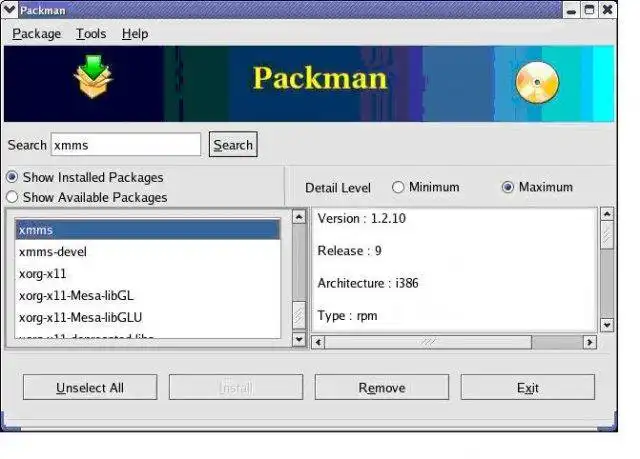Viewport: 640px width, 459px height.
Task: Select the xmms-devel package
Action: tap(148, 252)
